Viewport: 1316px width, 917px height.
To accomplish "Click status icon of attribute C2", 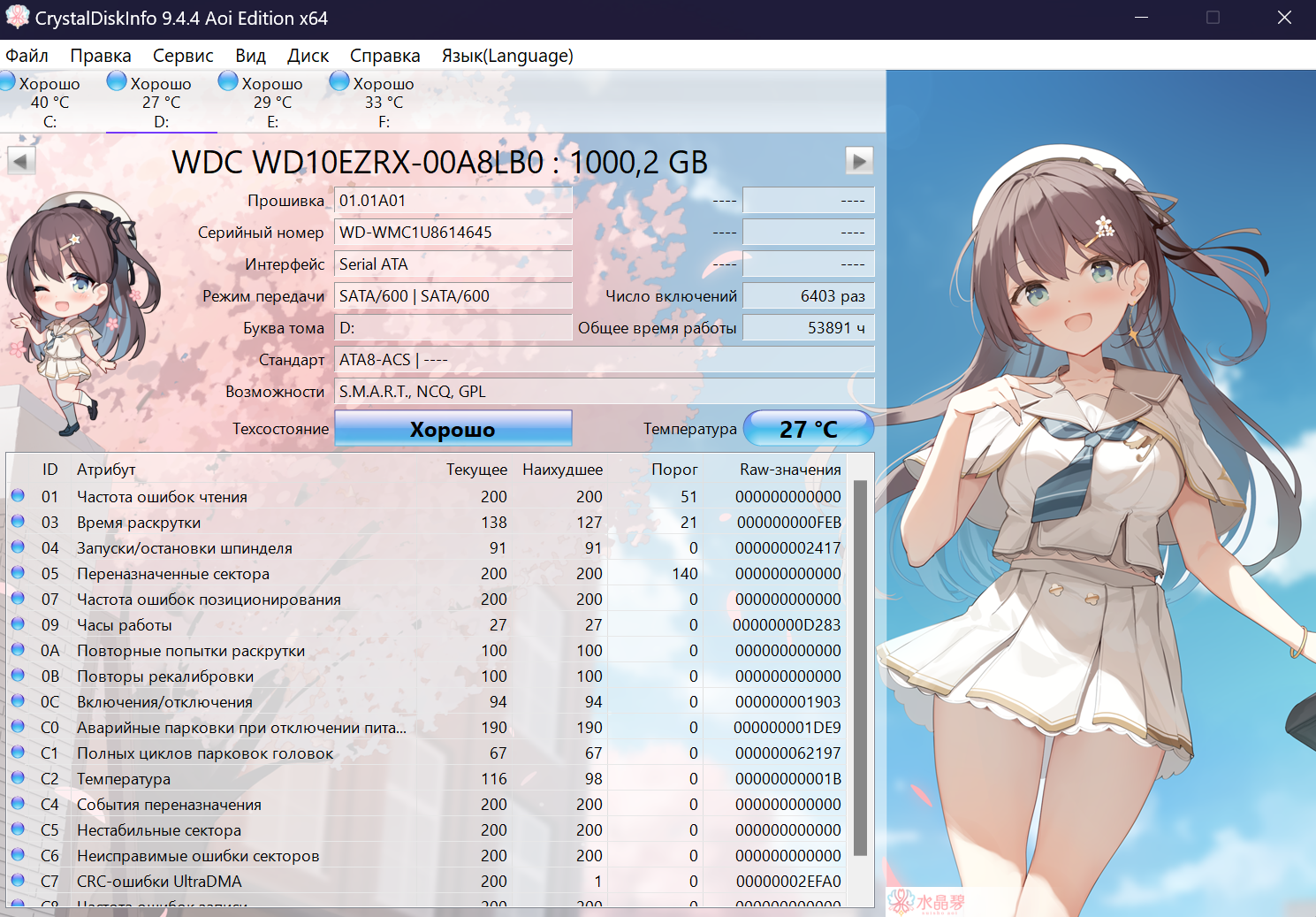I will pos(18,777).
